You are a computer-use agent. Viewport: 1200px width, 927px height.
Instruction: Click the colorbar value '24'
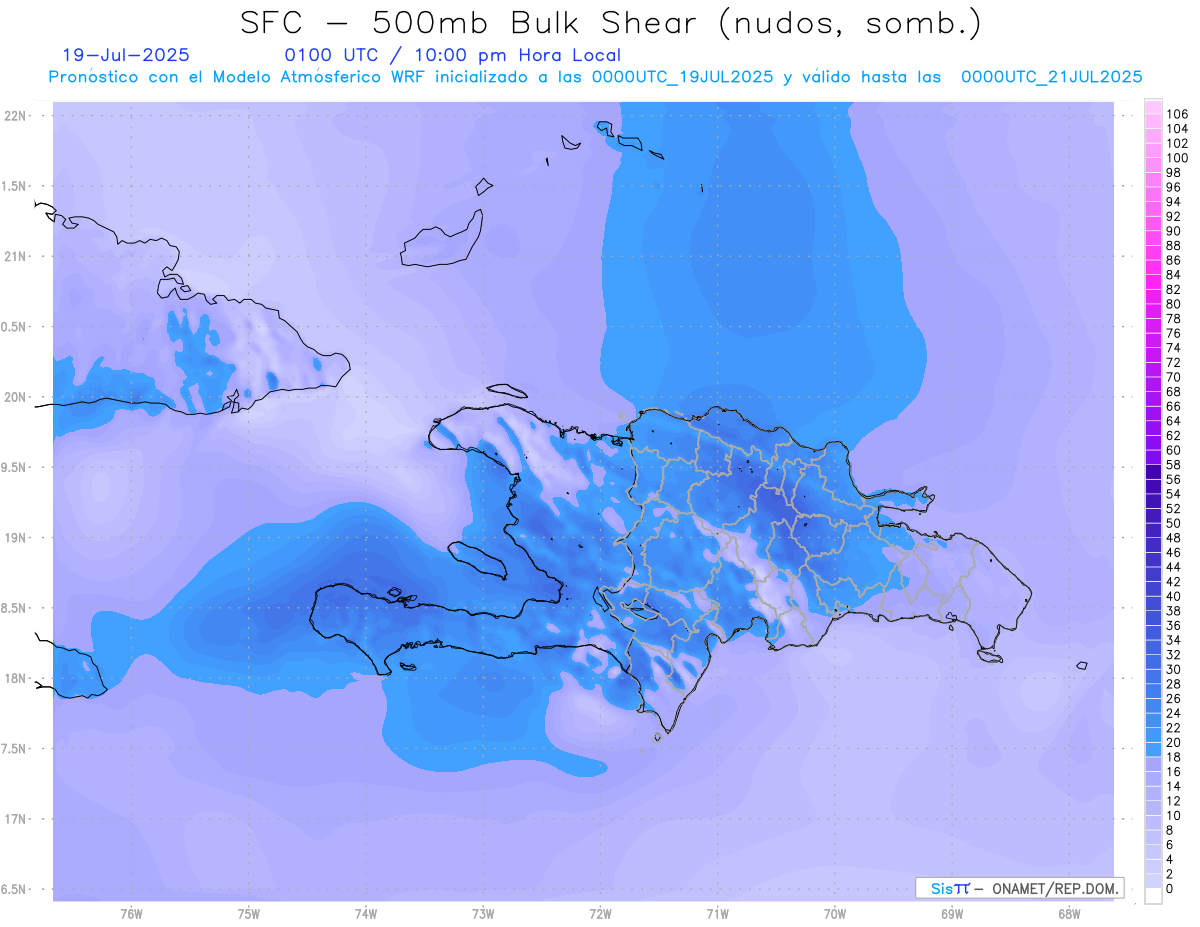1174,713
